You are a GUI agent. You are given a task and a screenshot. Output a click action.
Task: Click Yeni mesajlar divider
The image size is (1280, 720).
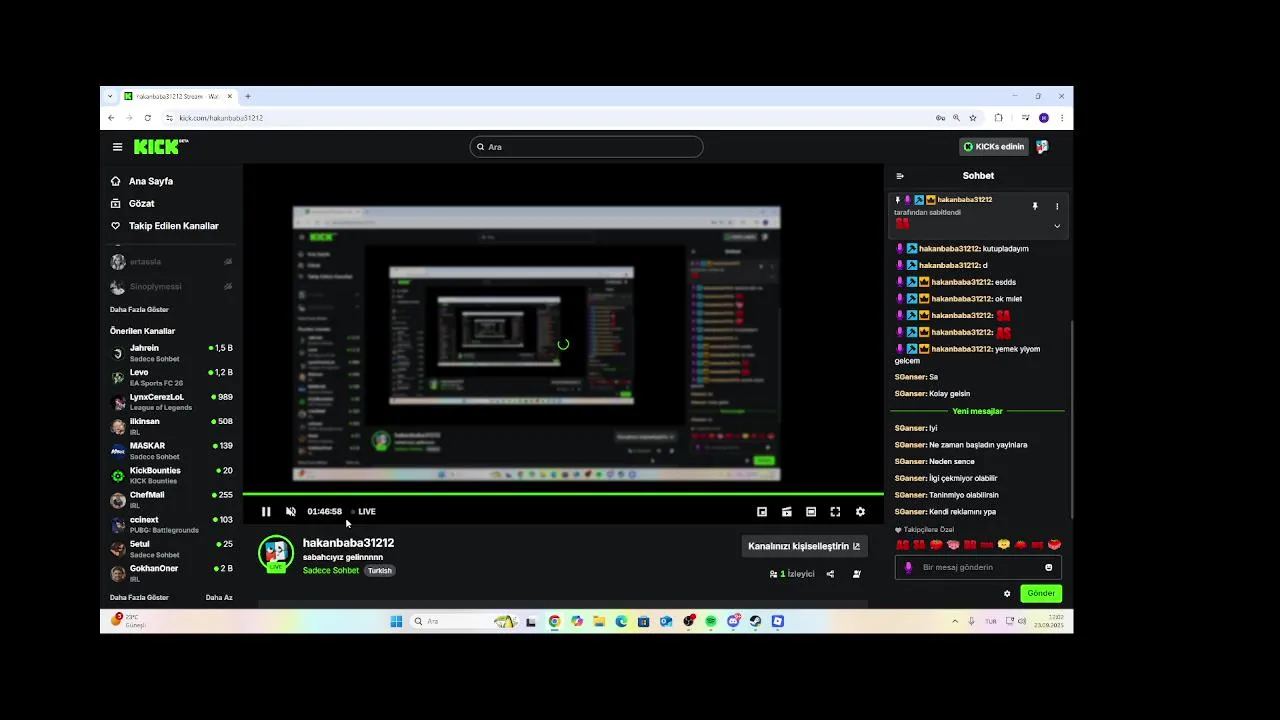[x=977, y=411]
